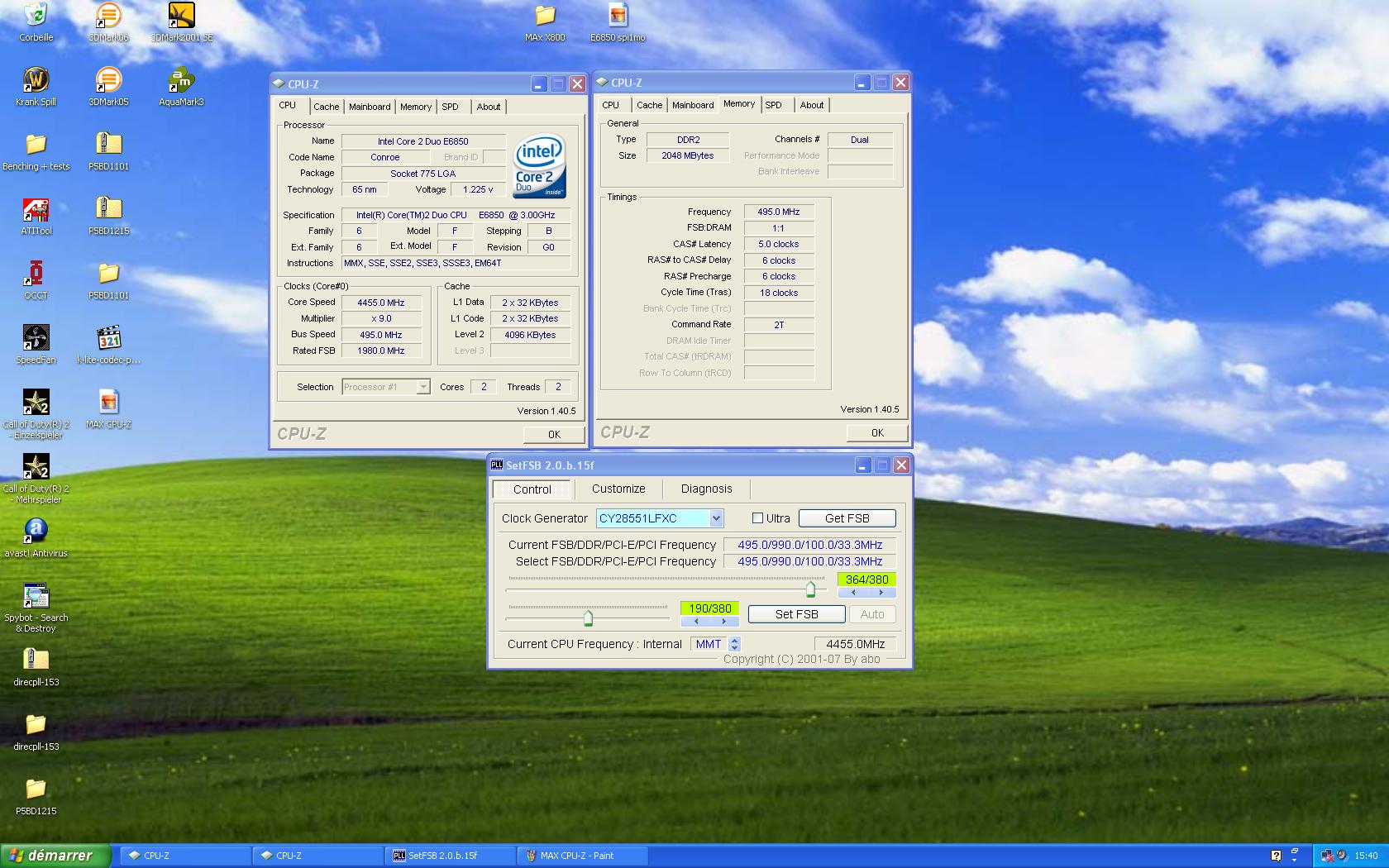Open Call of Duty 2 Einzelspieler shortcut
This screenshot has width=1389, height=868.
tap(36, 402)
